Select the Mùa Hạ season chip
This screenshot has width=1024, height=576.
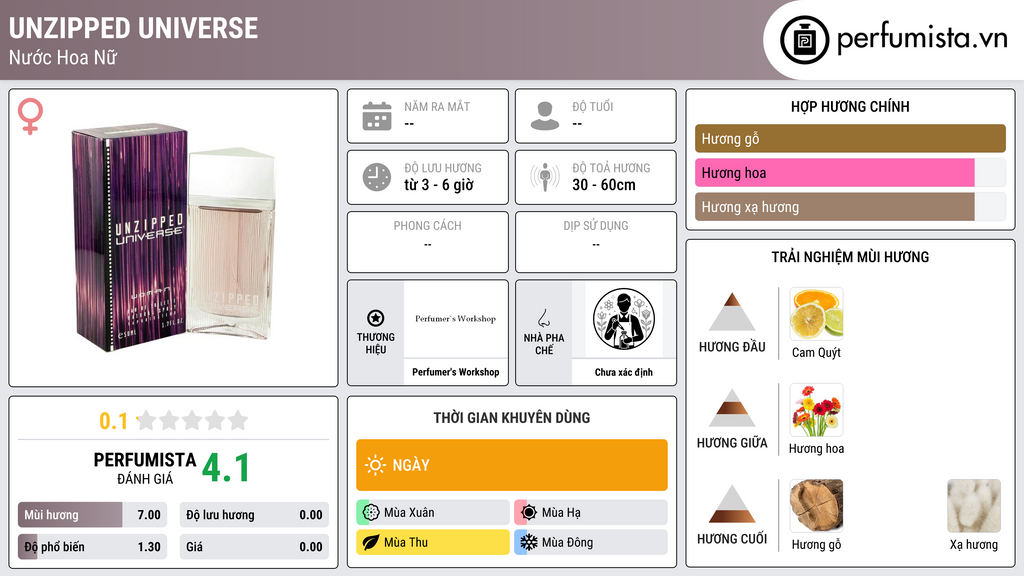pyautogui.click(x=591, y=512)
